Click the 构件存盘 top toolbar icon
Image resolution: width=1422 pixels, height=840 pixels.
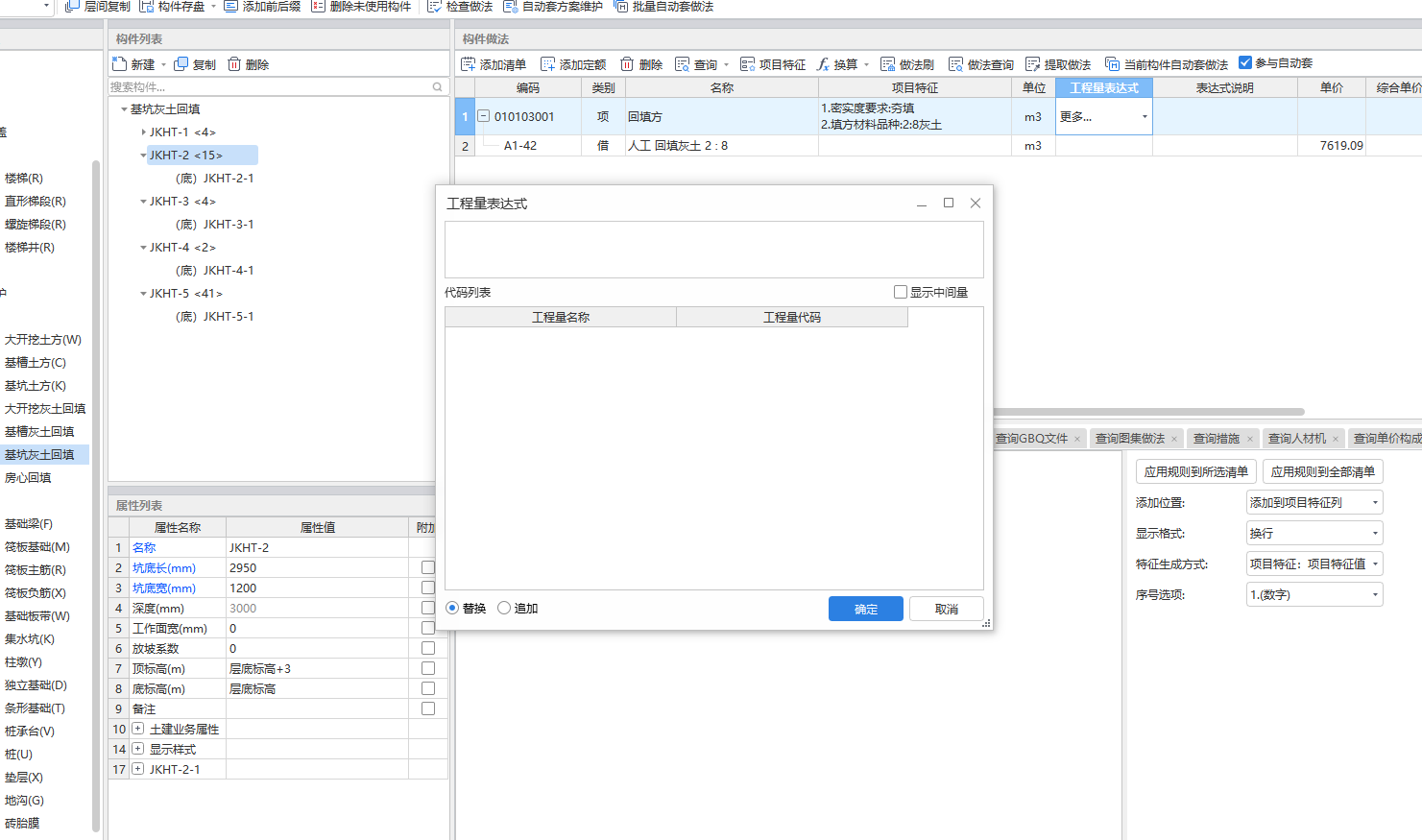point(147,6)
